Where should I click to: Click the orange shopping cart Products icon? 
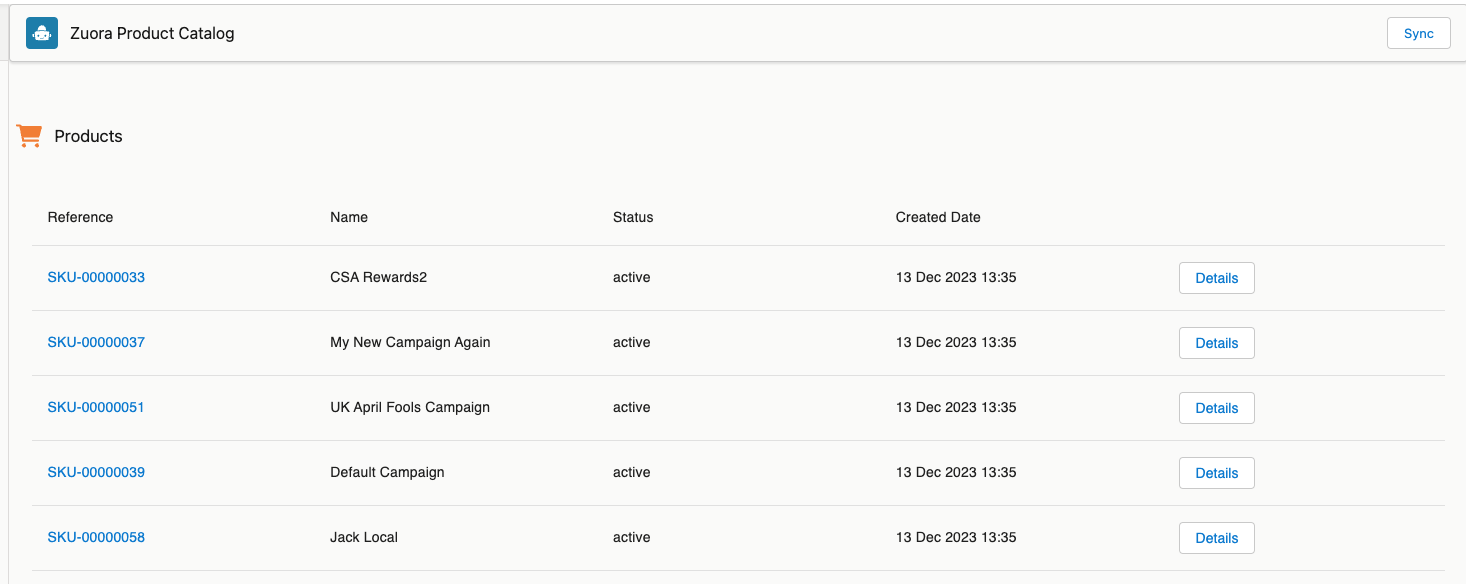coord(28,135)
